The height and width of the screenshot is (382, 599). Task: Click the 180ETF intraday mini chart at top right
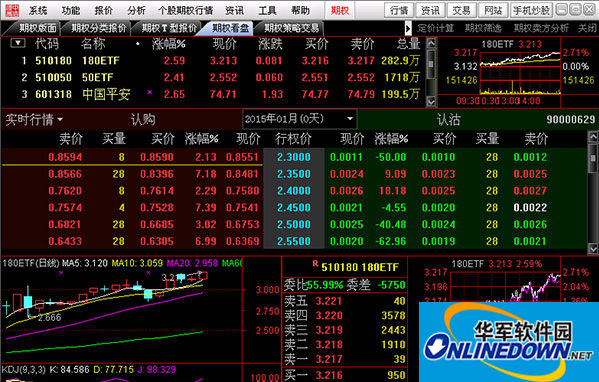coord(520,72)
